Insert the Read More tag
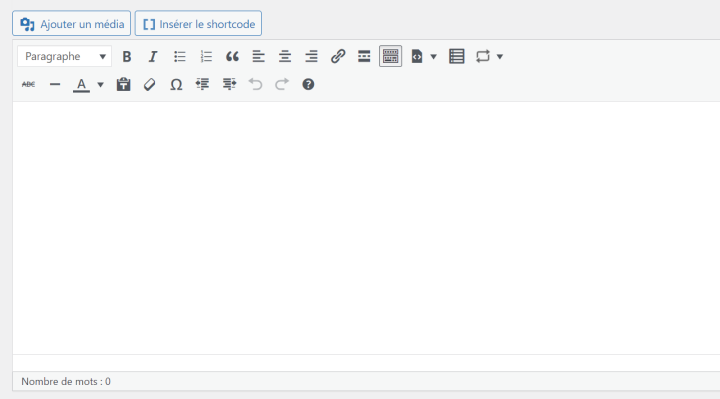 pyautogui.click(x=364, y=56)
